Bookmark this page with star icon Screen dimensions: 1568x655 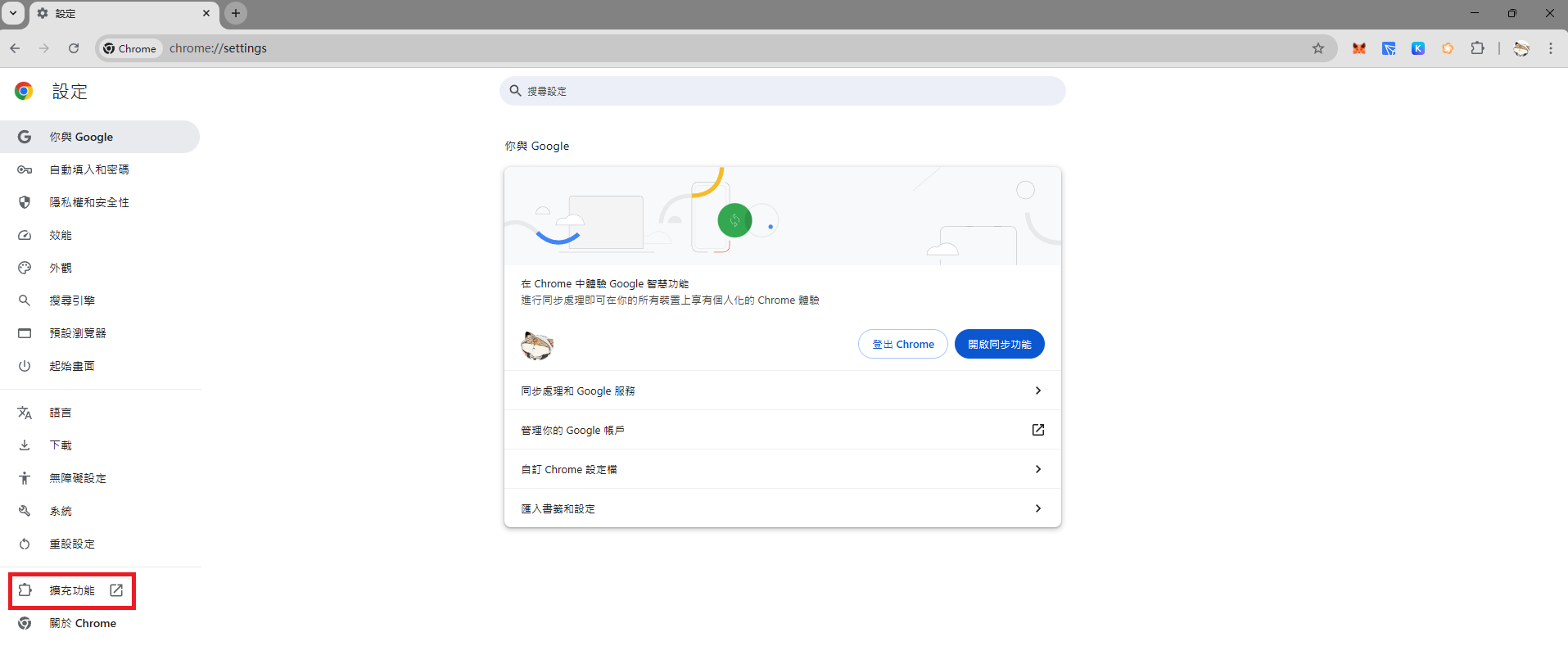click(x=1318, y=48)
